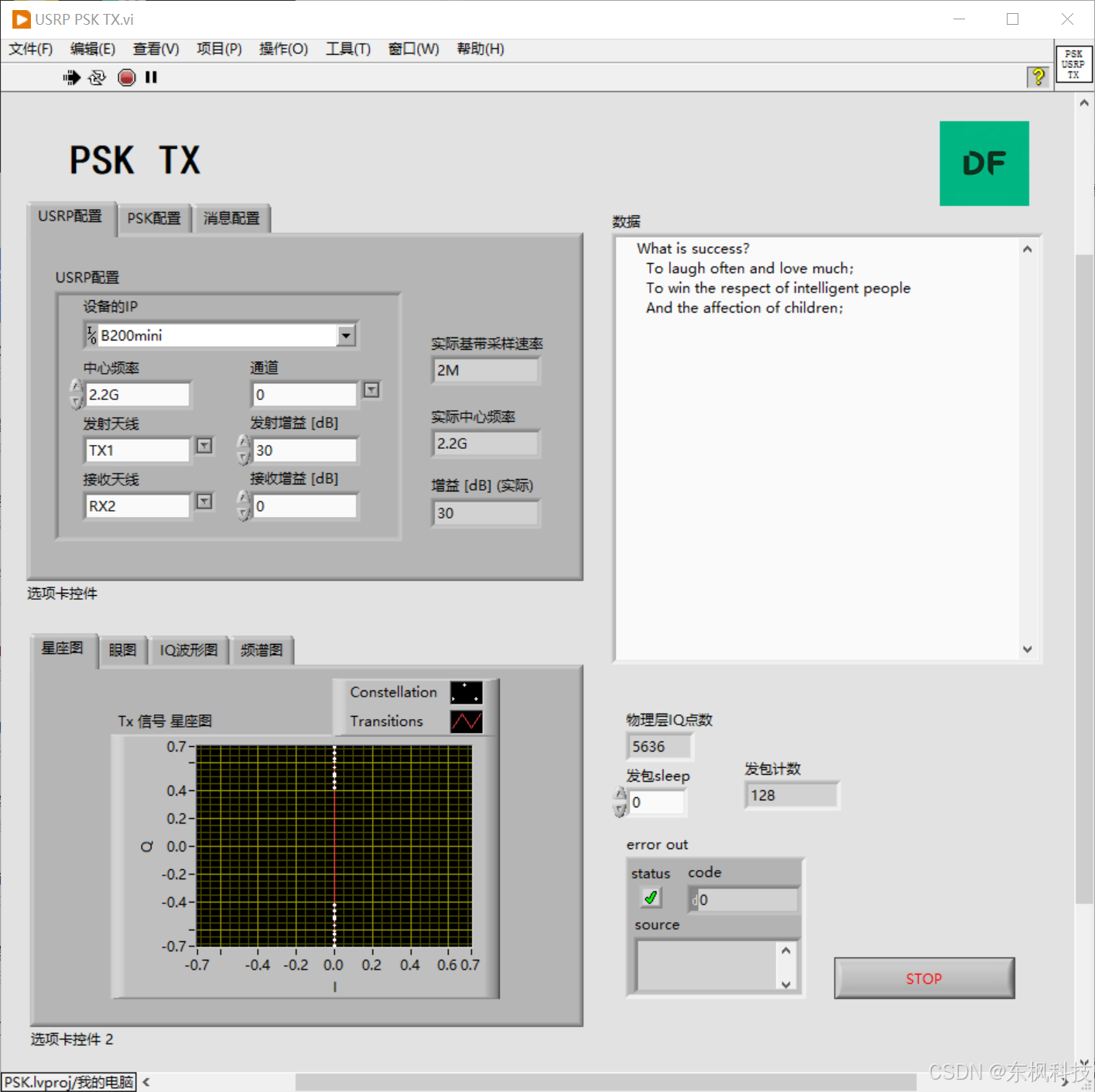Select the 频谱图 tab
1095x1092 pixels.
tap(262, 651)
